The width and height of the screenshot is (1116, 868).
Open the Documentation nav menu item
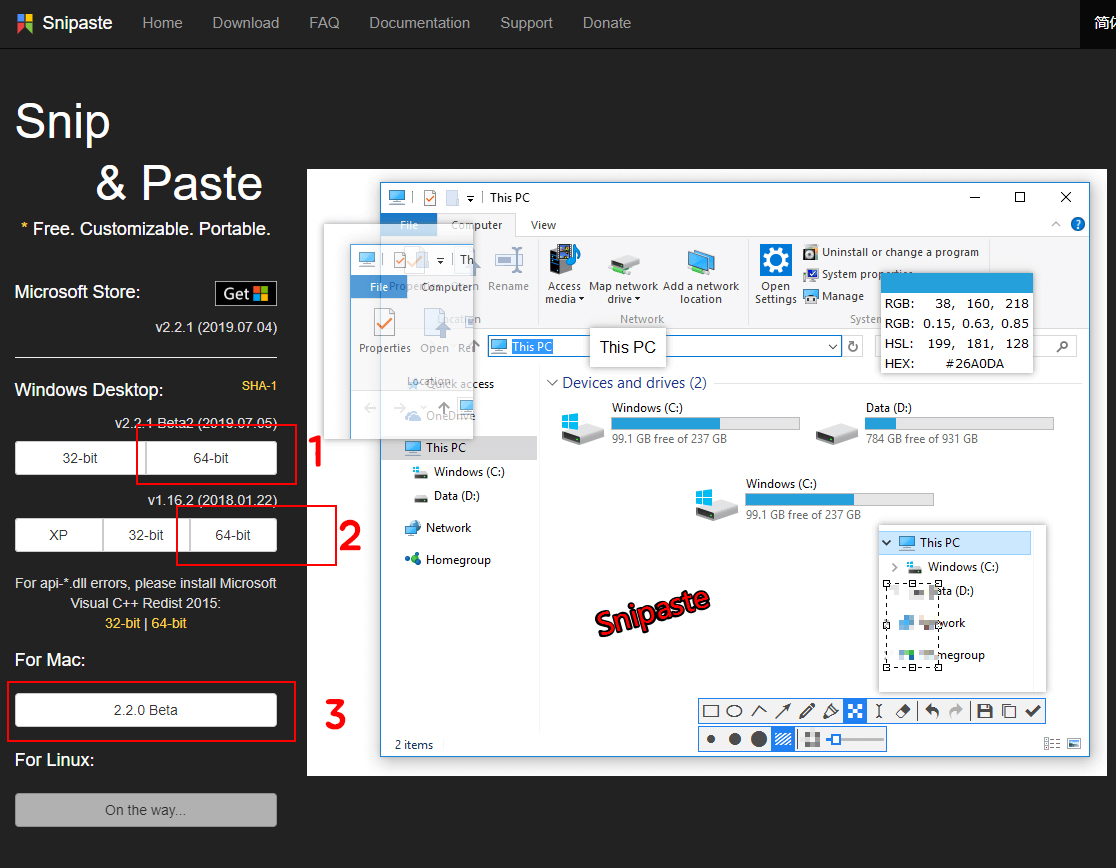[x=419, y=23]
